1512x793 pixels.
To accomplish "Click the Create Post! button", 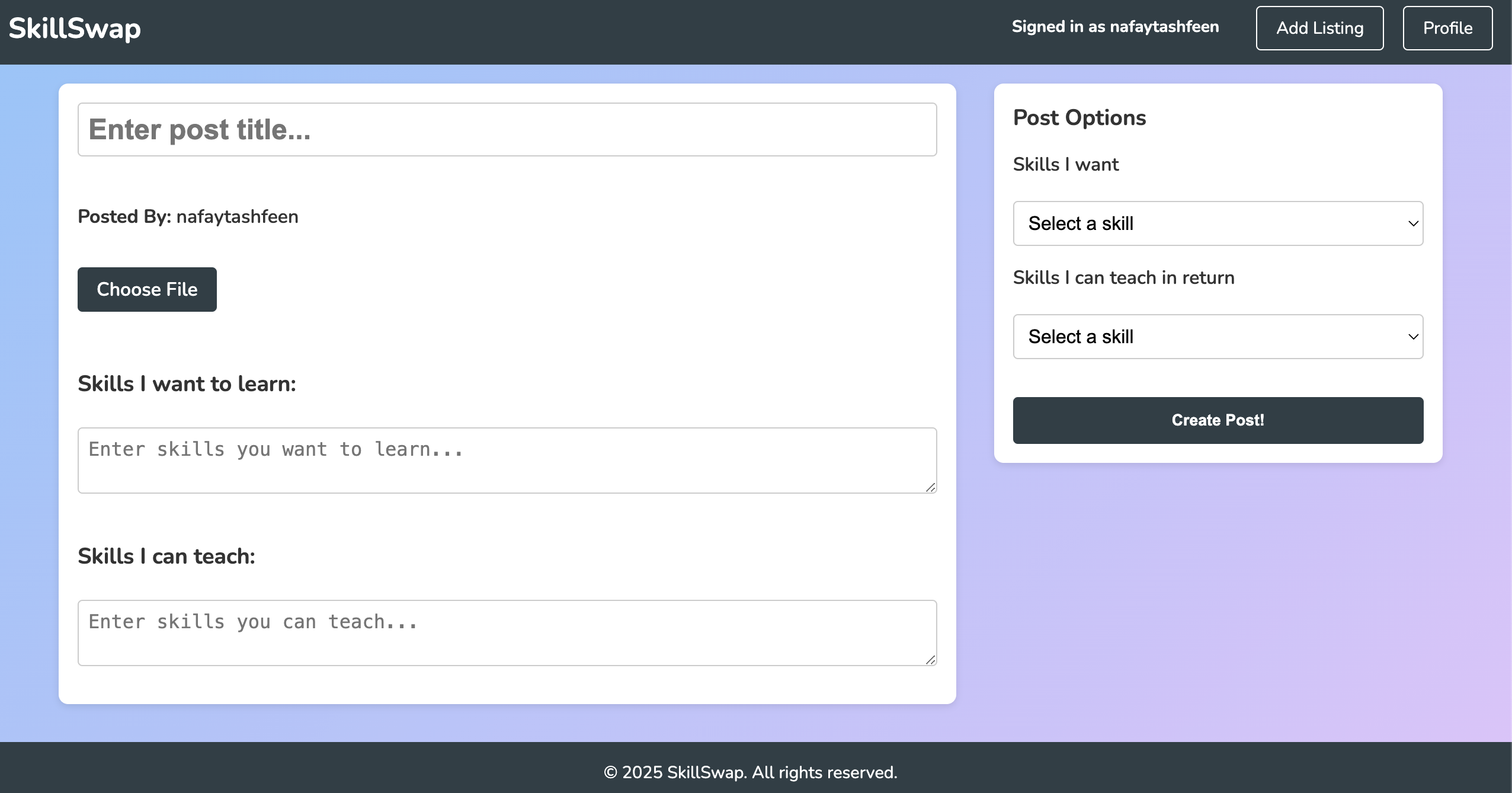I will pyautogui.click(x=1218, y=420).
